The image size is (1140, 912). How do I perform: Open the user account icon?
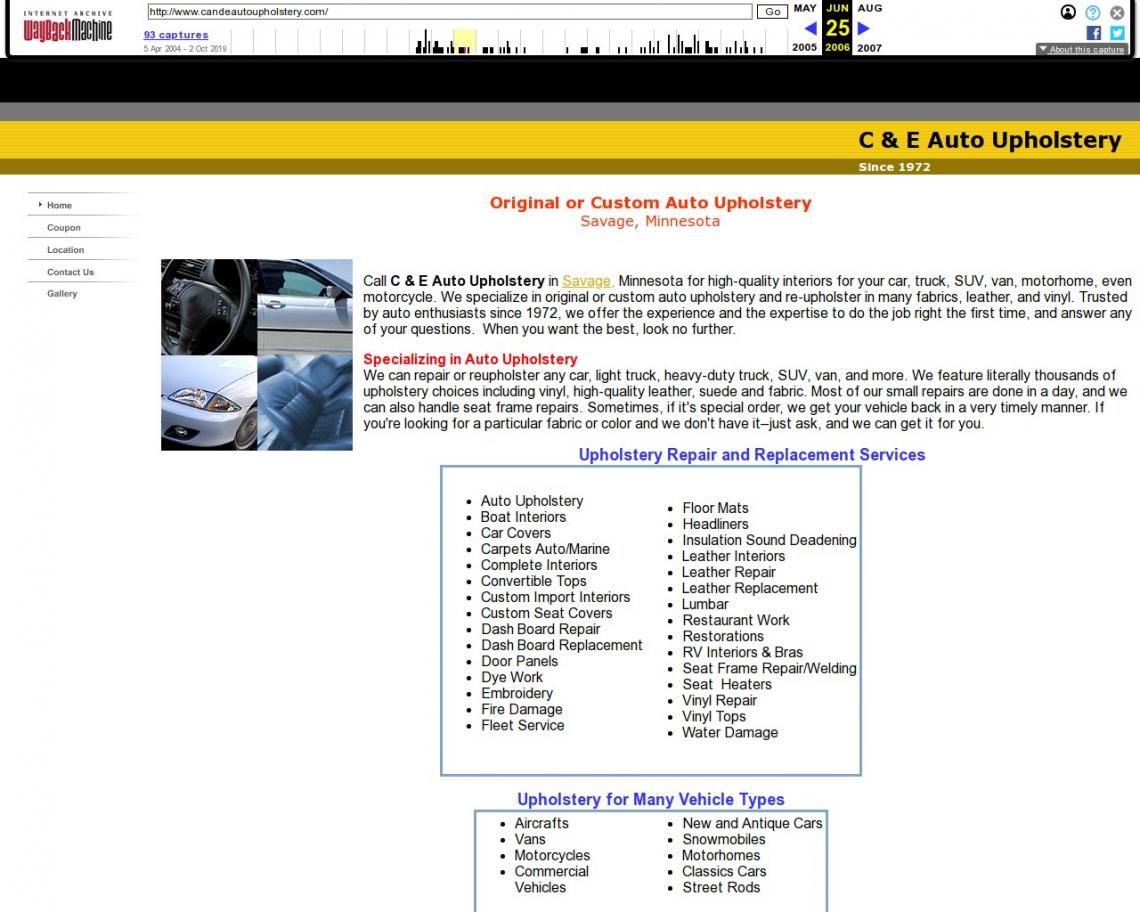click(1068, 12)
